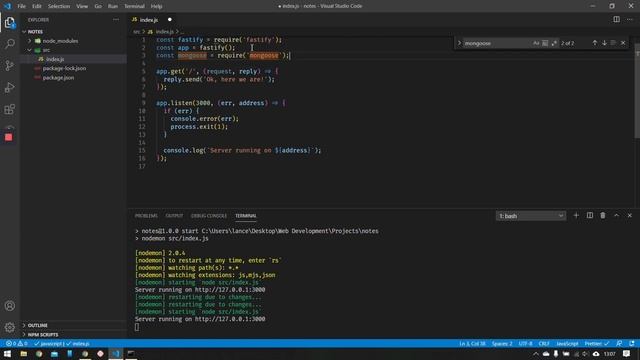Open the Run and Debug view
Image resolution: width=640 pixels, height=360 pixels.
pyautogui.click(x=10, y=87)
